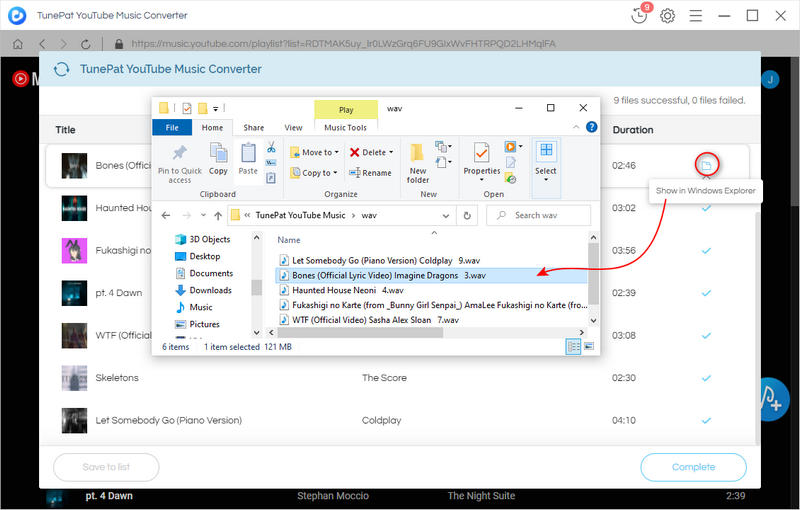
Task: Open Properties in the Explorer ribbon
Action: click(x=481, y=162)
